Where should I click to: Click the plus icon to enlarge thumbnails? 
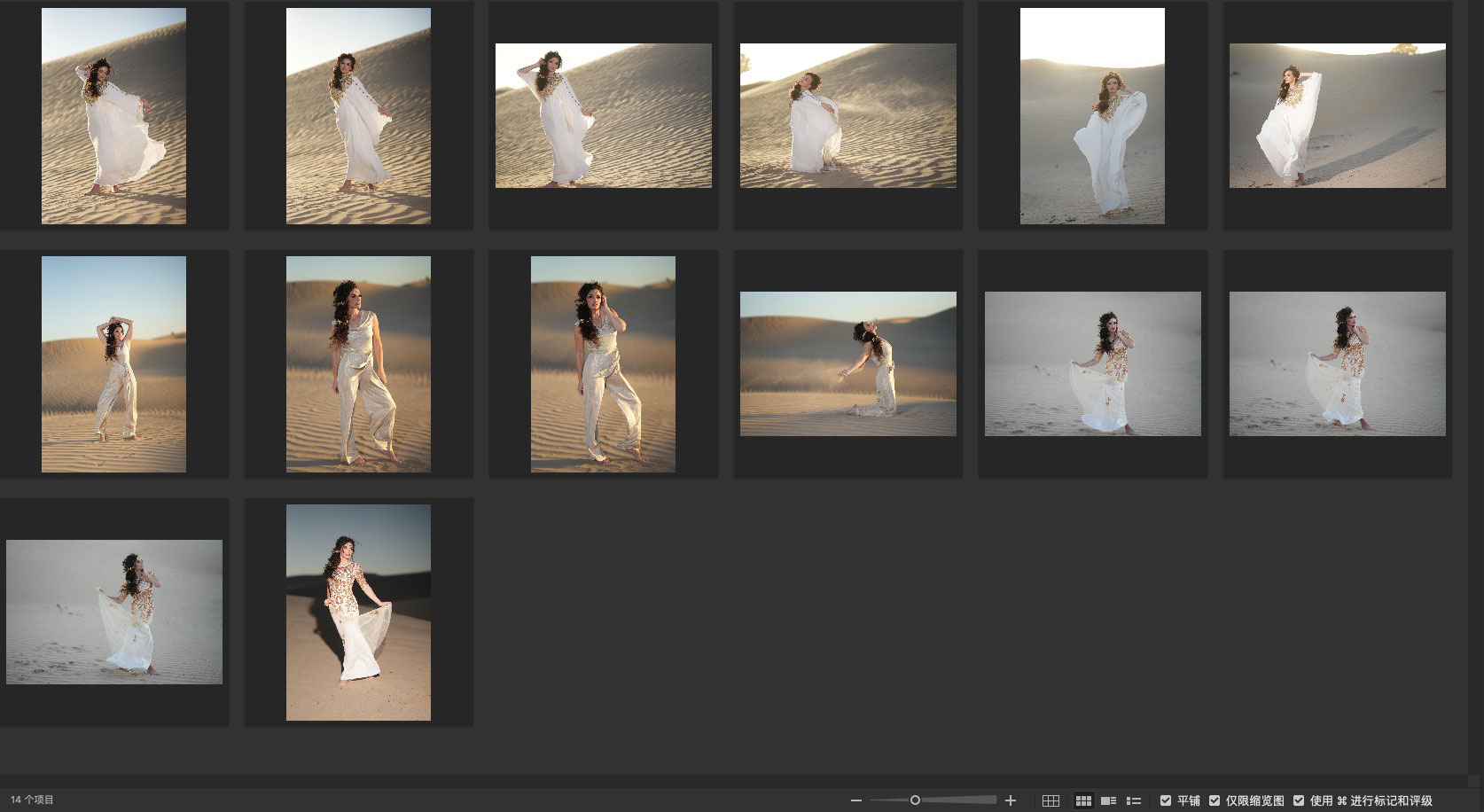point(1010,800)
